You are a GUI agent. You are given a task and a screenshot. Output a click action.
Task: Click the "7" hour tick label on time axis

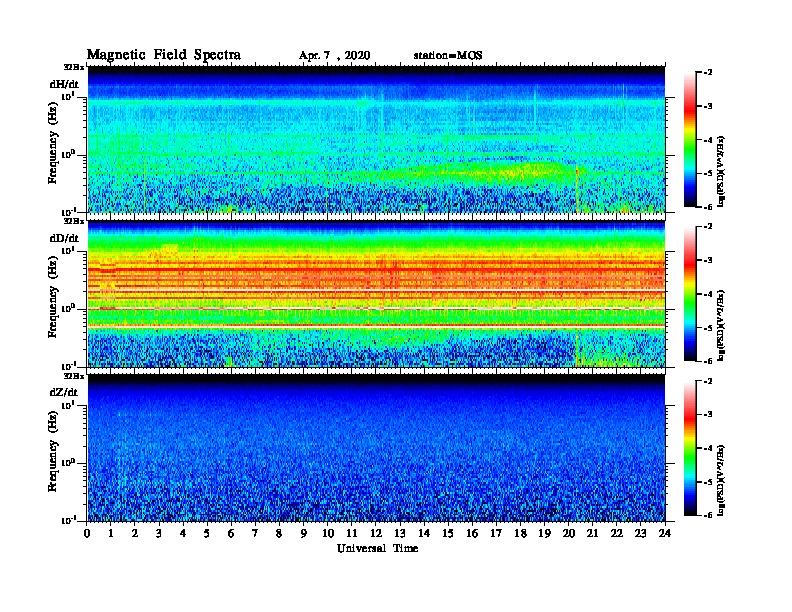[x=255, y=533]
